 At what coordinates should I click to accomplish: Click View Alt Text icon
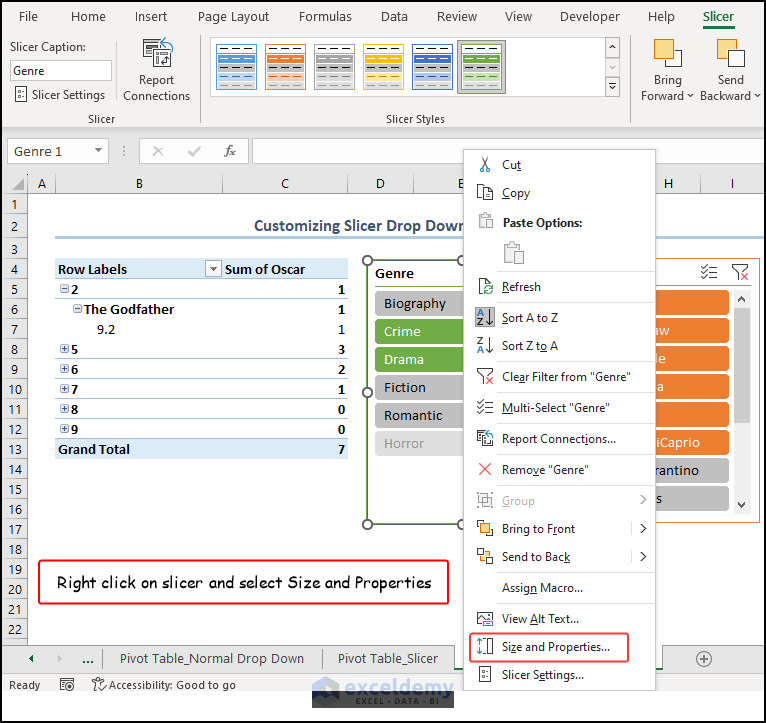pyautogui.click(x=485, y=618)
